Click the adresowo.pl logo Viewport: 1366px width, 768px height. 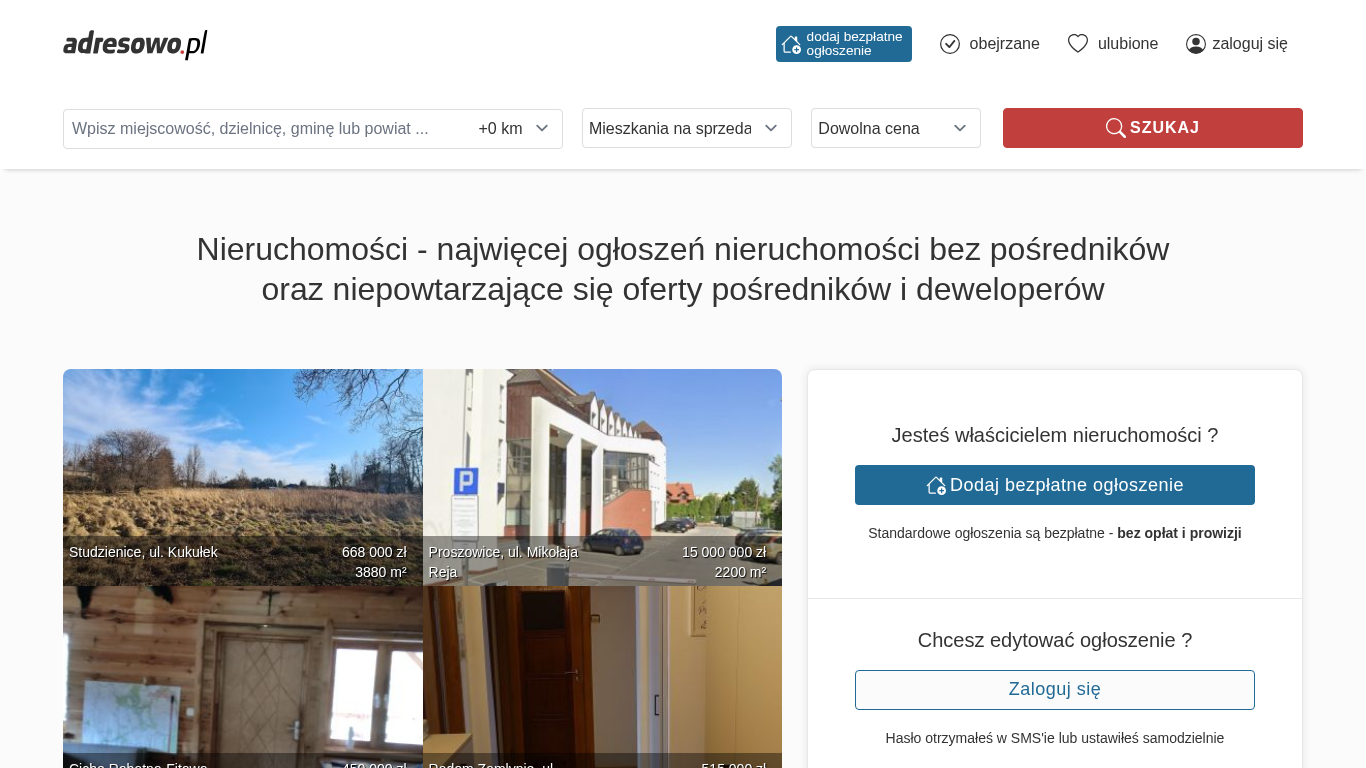pyautogui.click(x=135, y=44)
